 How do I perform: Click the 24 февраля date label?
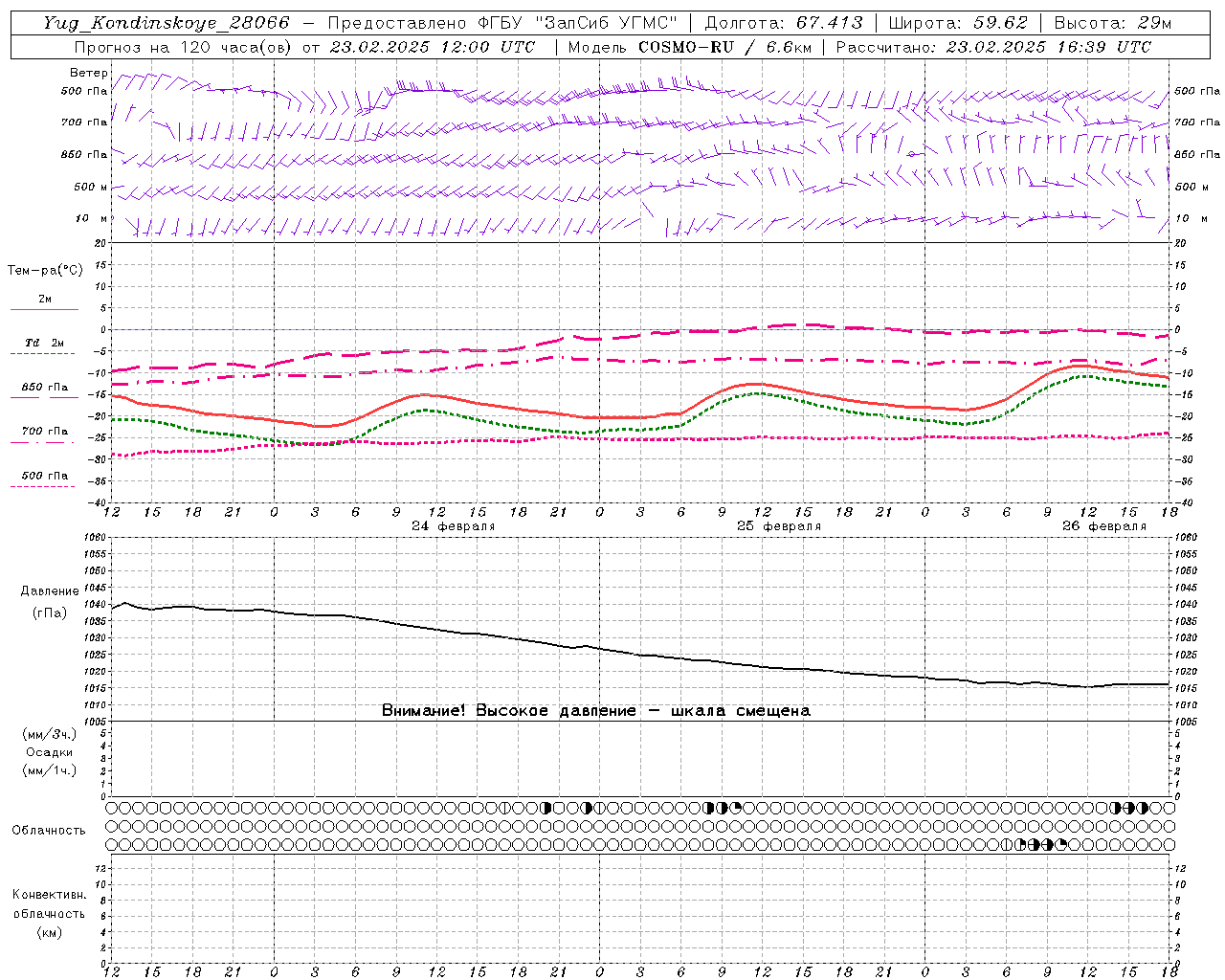pyautogui.click(x=454, y=526)
